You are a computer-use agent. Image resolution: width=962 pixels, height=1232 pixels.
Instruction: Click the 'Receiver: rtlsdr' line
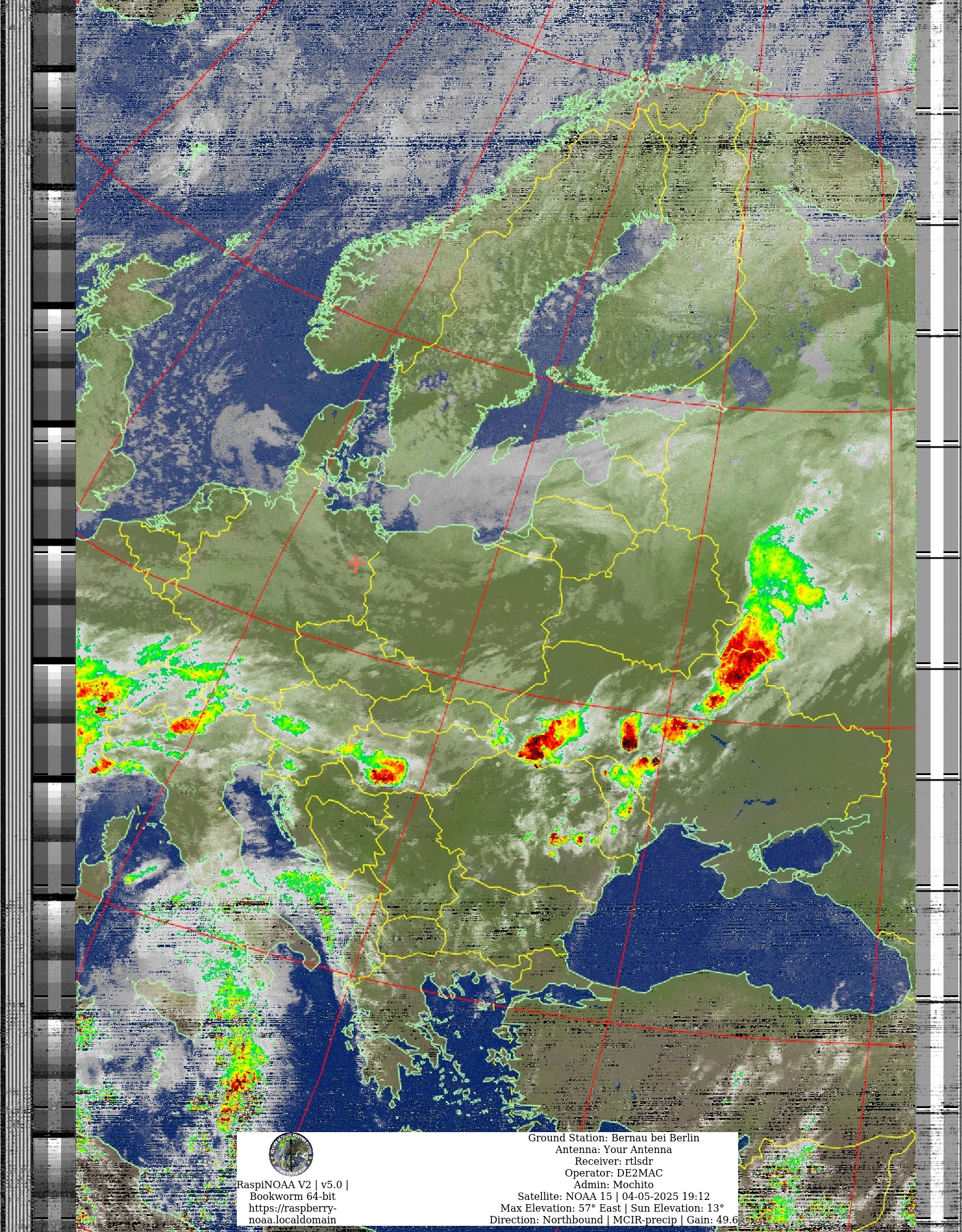coord(614,1162)
